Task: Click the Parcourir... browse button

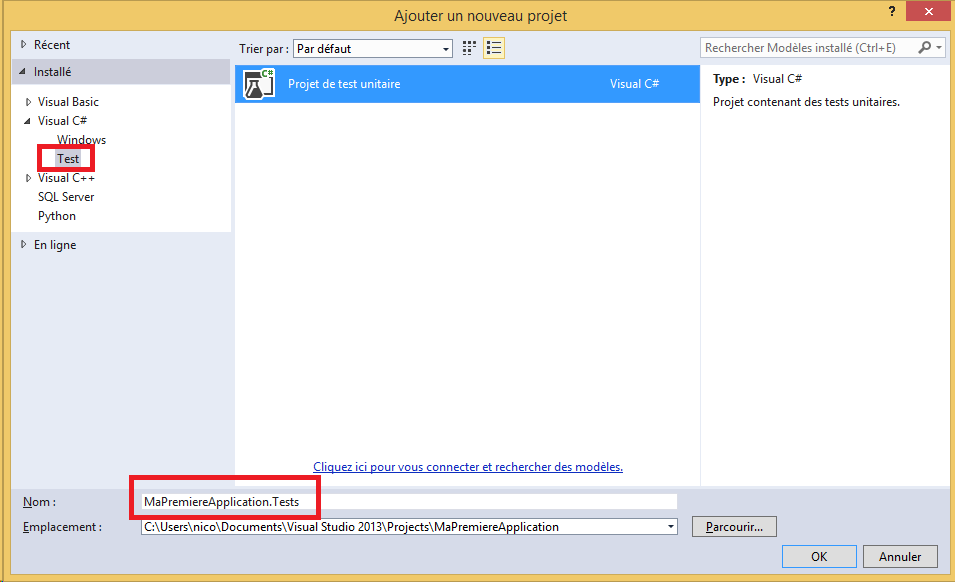Action: point(734,527)
